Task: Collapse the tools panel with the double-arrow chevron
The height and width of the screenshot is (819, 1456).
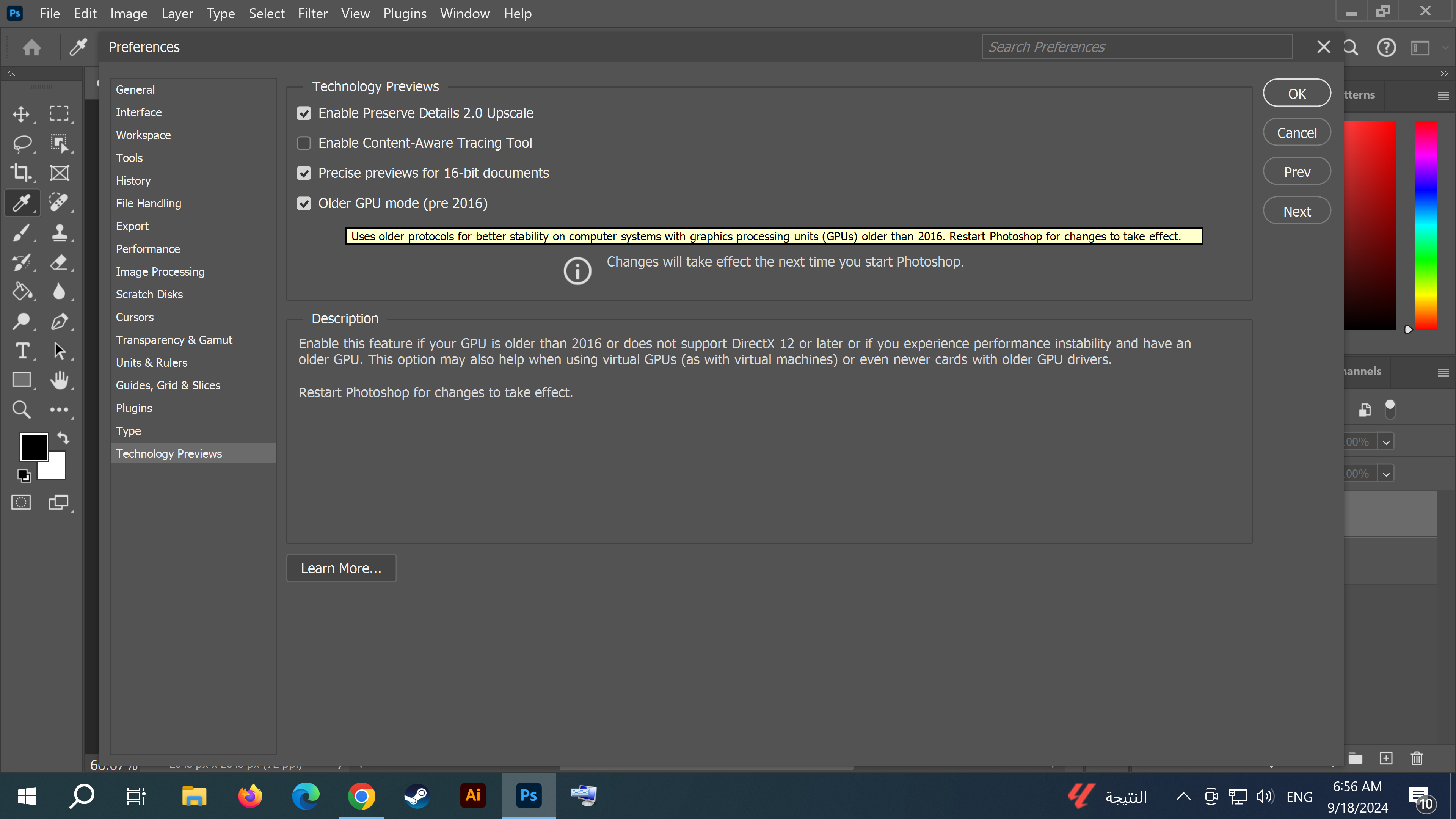Action: coord(11,73)
